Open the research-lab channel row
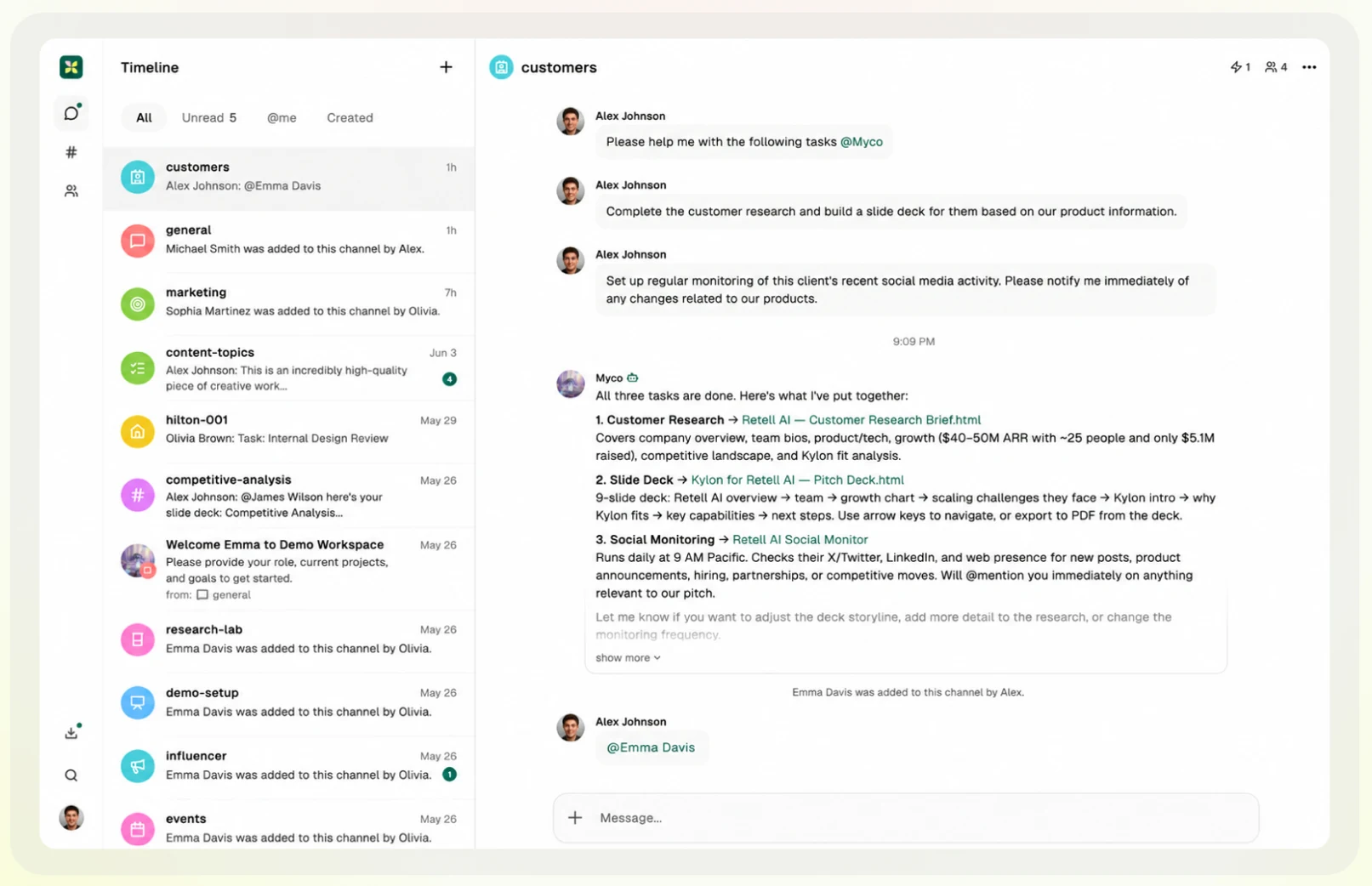 [x=289, y=639]
